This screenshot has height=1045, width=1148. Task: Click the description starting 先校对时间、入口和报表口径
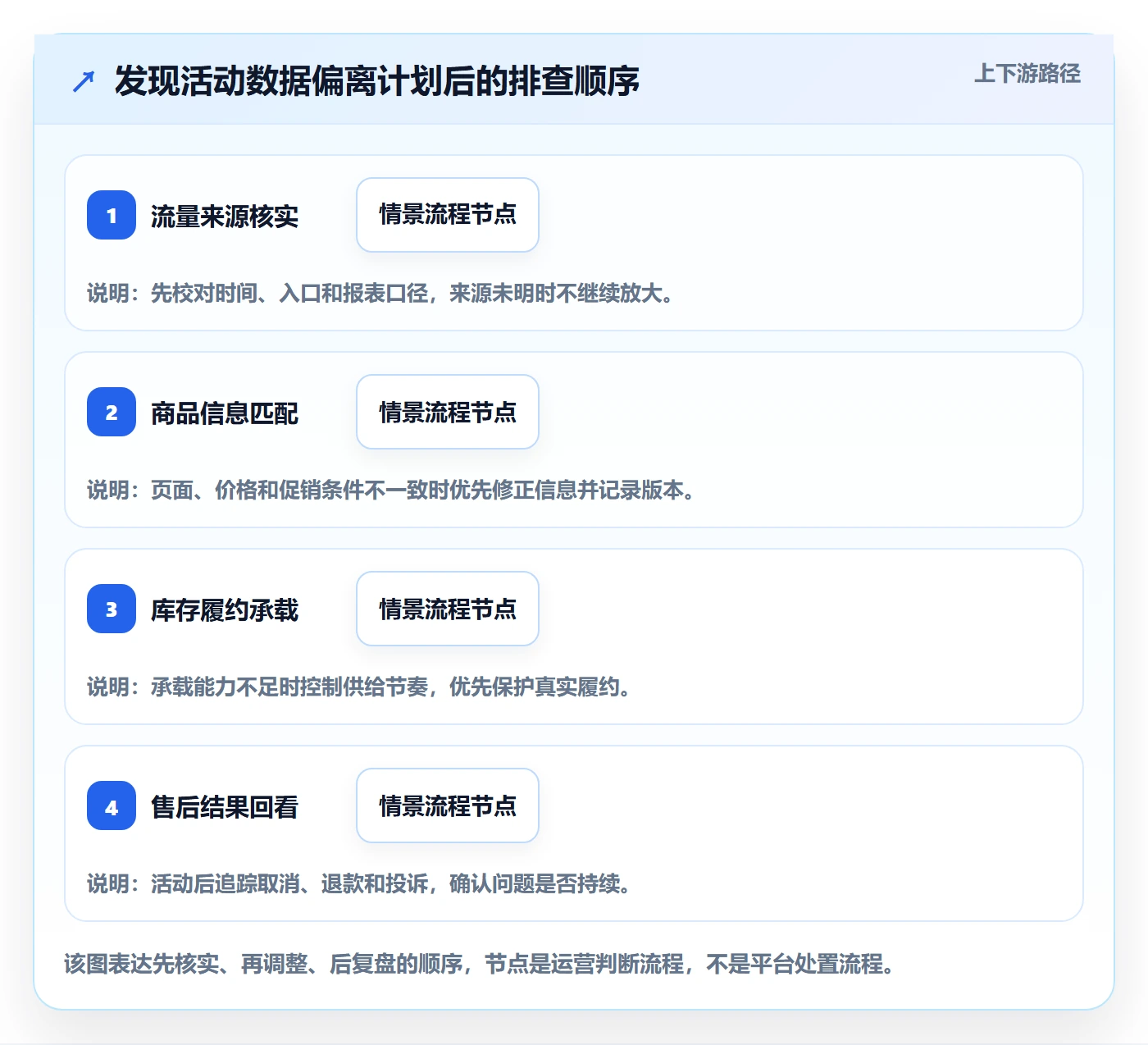pos(381,293)
